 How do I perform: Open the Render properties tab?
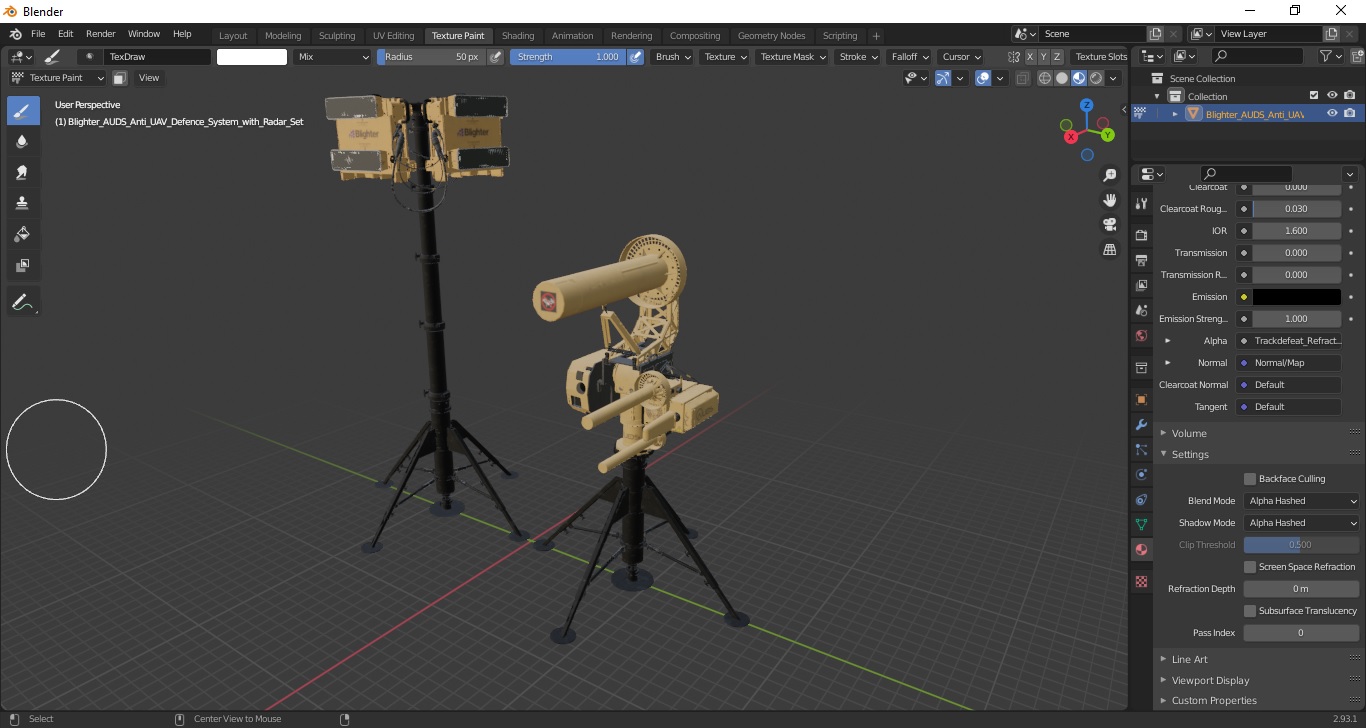(1141, 235)
